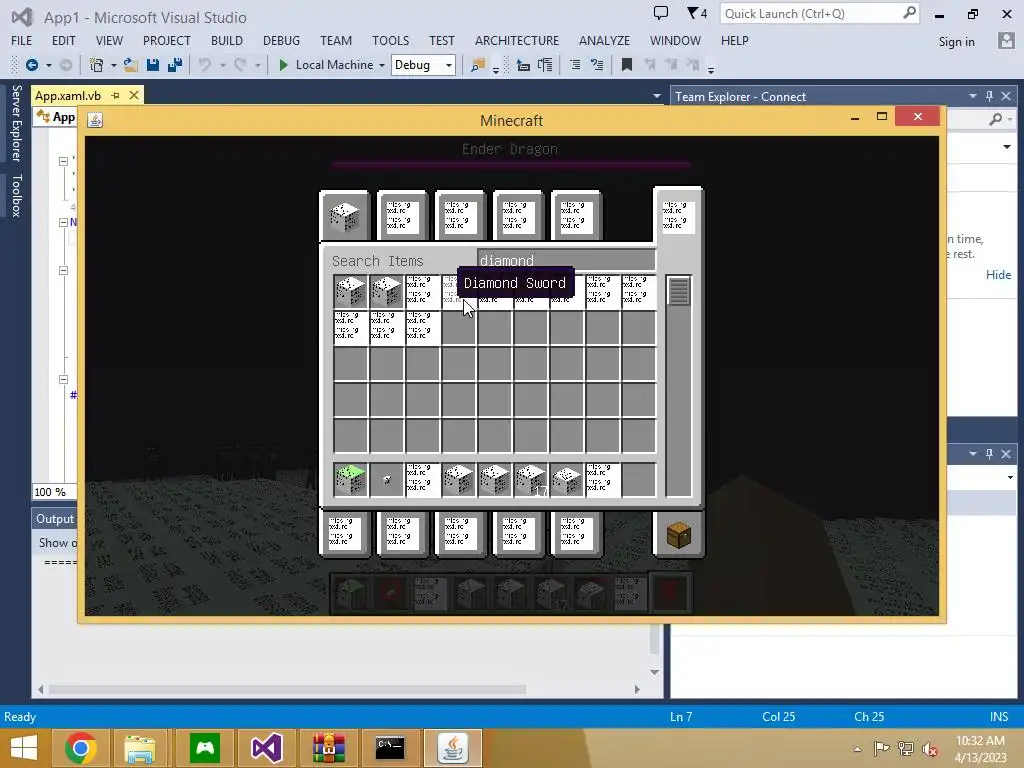The width and height of the screenshot is (1024, 768).
Task: Open the Find in Files toolbar icon
Action: tap(478, 65)
